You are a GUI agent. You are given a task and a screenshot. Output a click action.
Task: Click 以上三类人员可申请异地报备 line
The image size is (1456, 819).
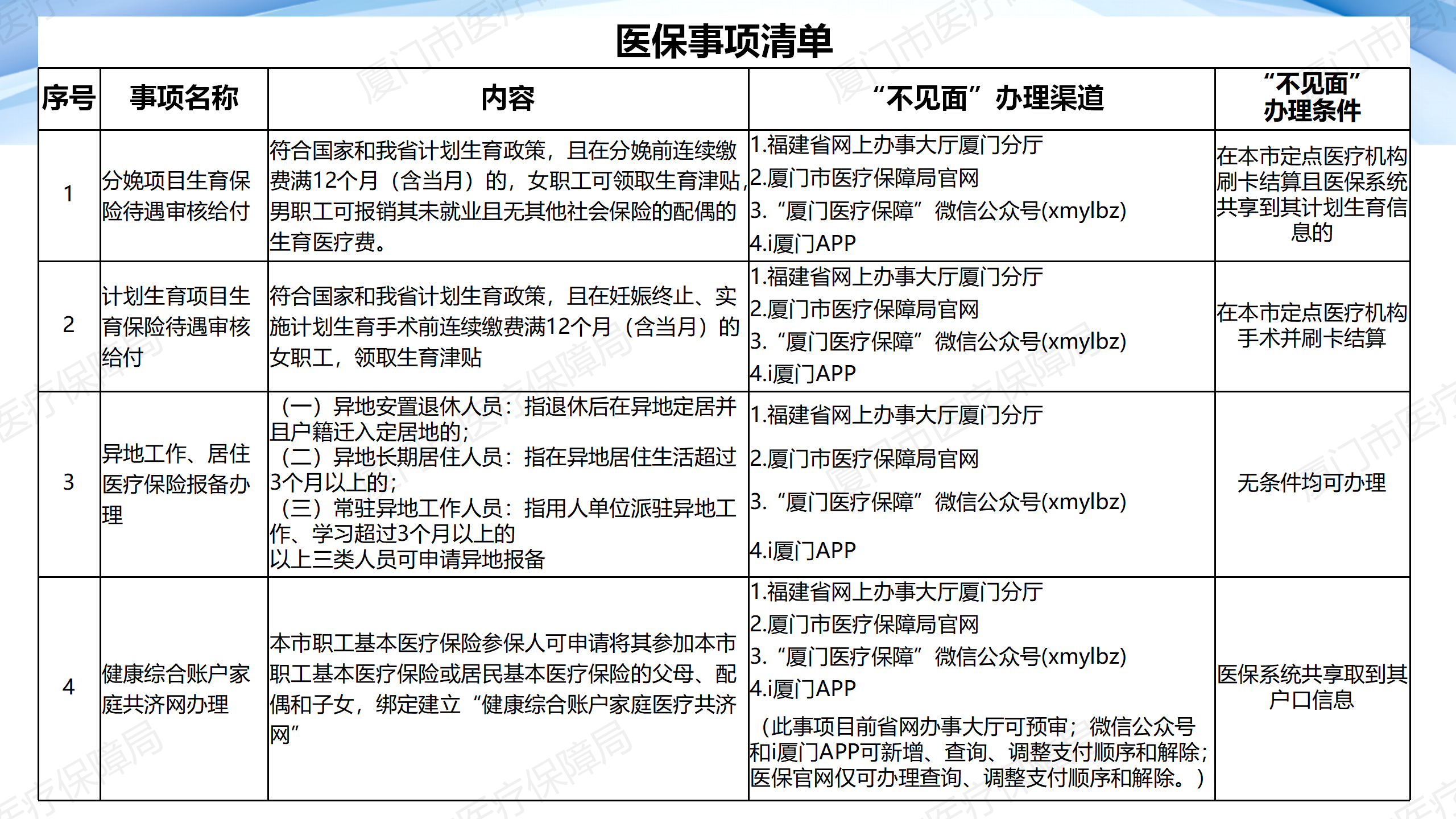coord(407,559)
